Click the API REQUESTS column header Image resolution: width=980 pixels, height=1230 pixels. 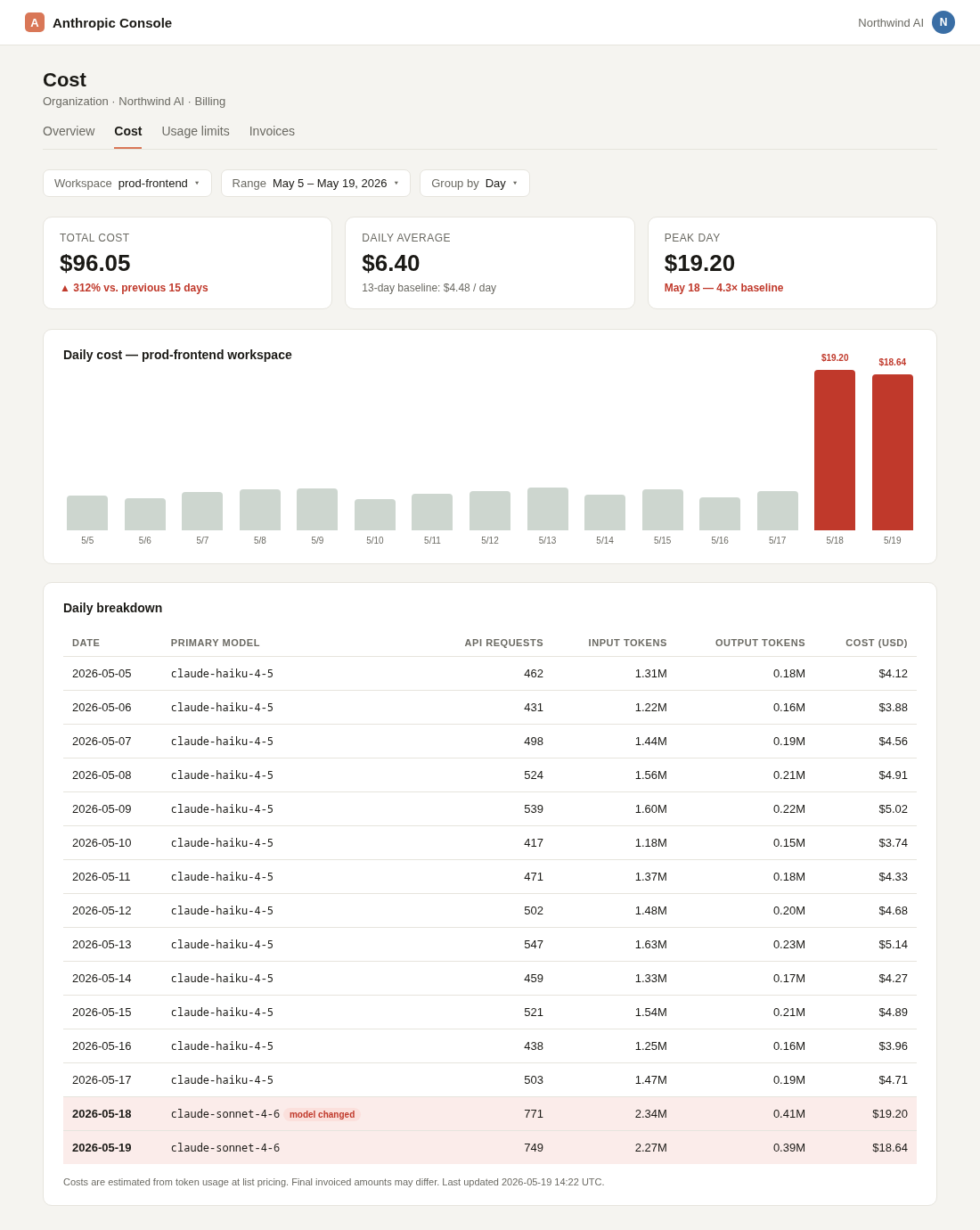coord(503,643)
